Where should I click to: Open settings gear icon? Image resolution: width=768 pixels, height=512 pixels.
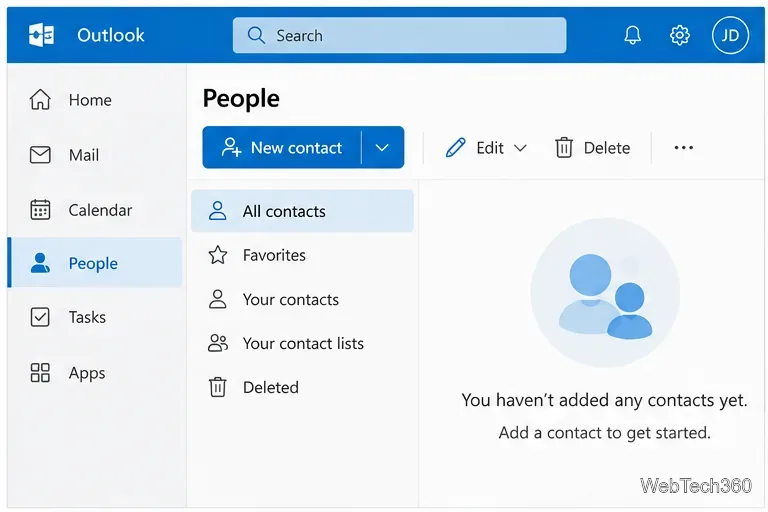[679, 35]
